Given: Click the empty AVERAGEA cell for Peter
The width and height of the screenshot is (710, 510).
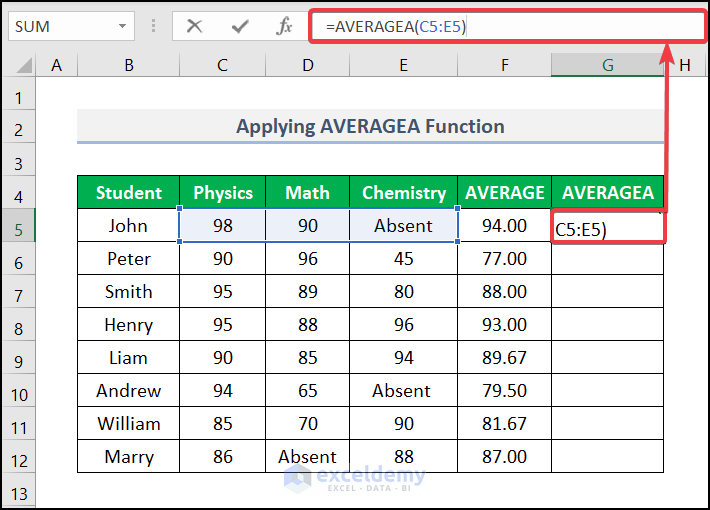Looking at the screenshot, I should click(608, 259).
